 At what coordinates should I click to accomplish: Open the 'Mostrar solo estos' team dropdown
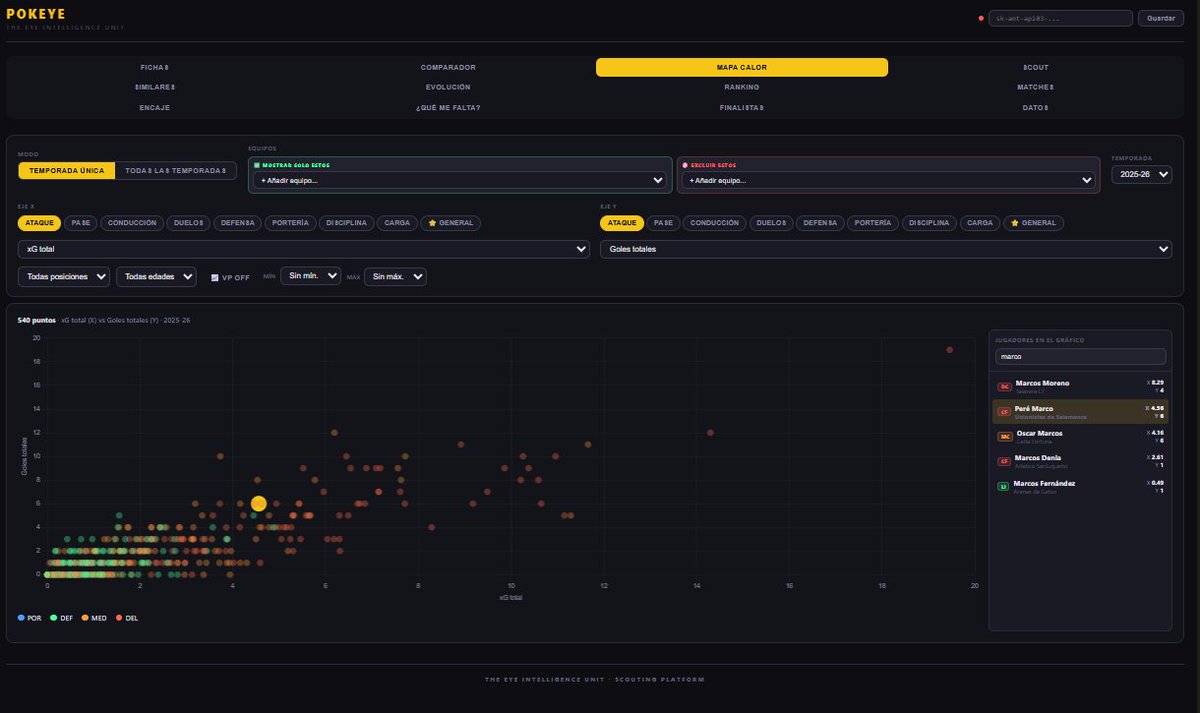tap(460, 180)
